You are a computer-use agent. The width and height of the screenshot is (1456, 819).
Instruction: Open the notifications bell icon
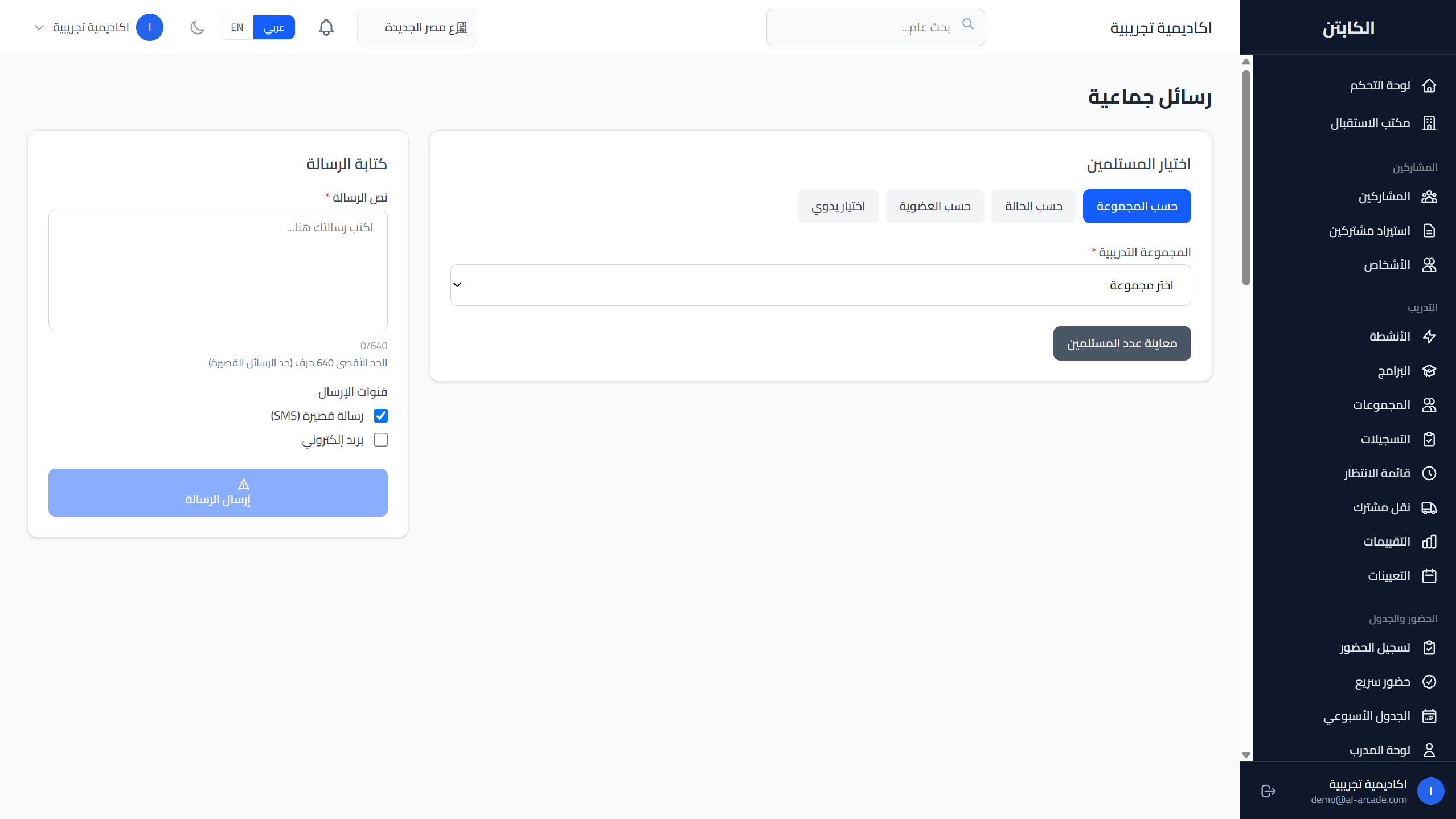tap(326, 27)
